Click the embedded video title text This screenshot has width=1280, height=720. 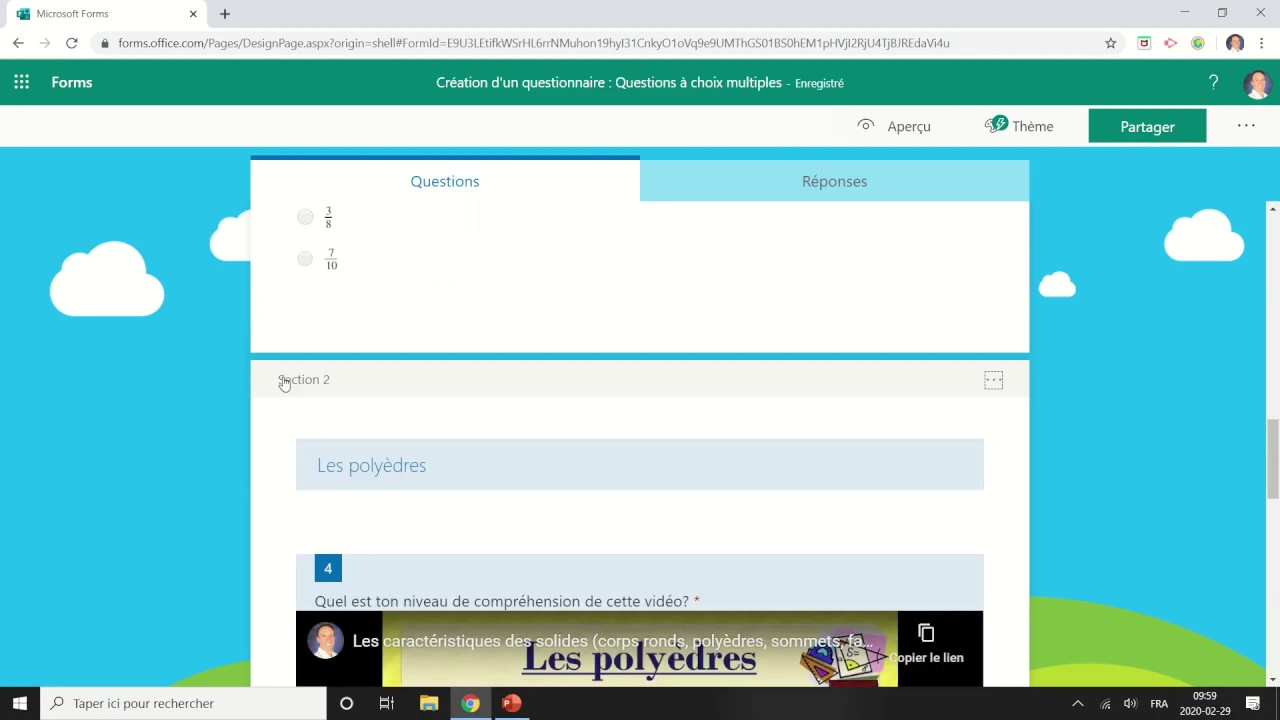click(x=615, y=641)
